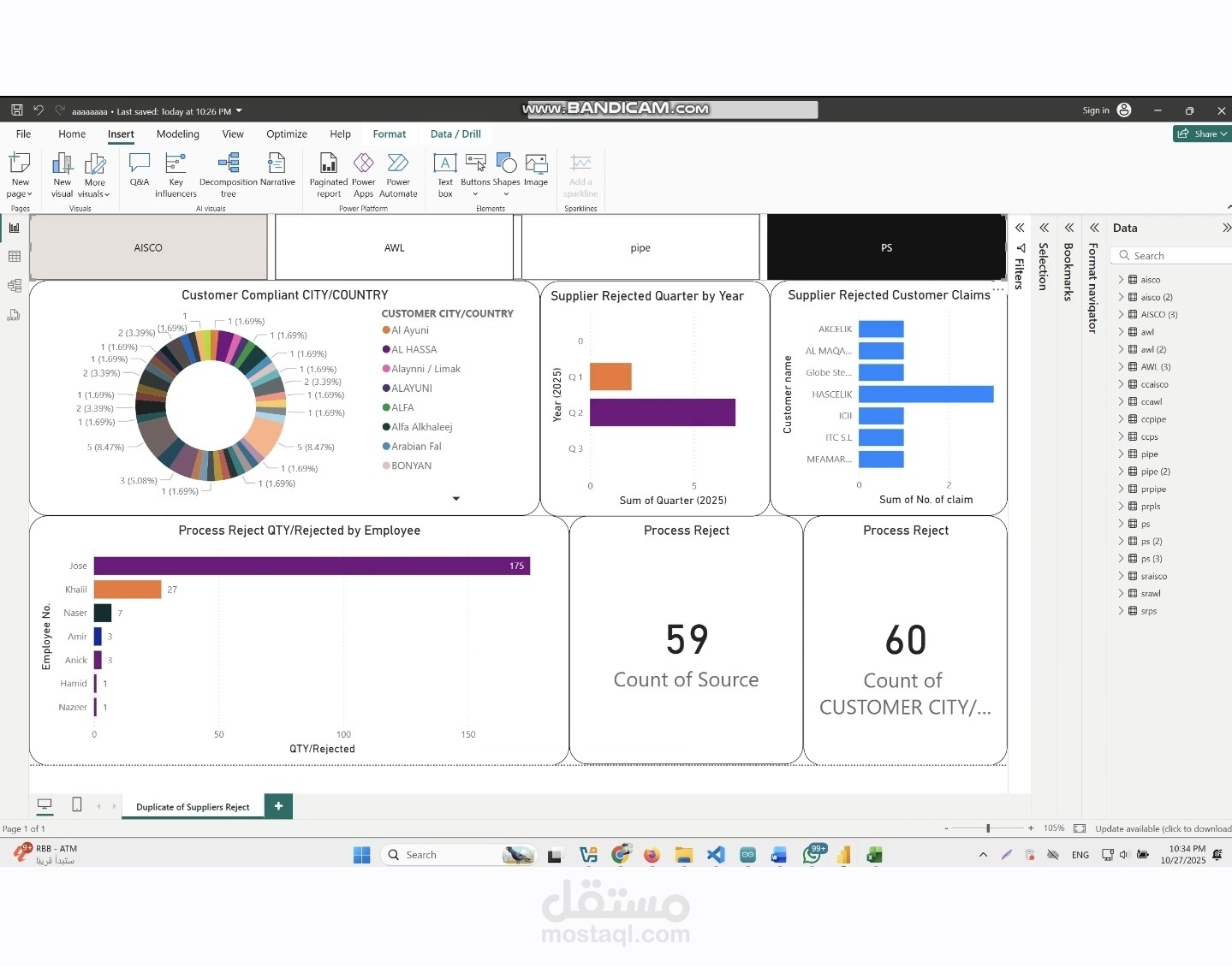
Task: Adjust the zoom slider in status bar
Action: [x=988, y=828]
